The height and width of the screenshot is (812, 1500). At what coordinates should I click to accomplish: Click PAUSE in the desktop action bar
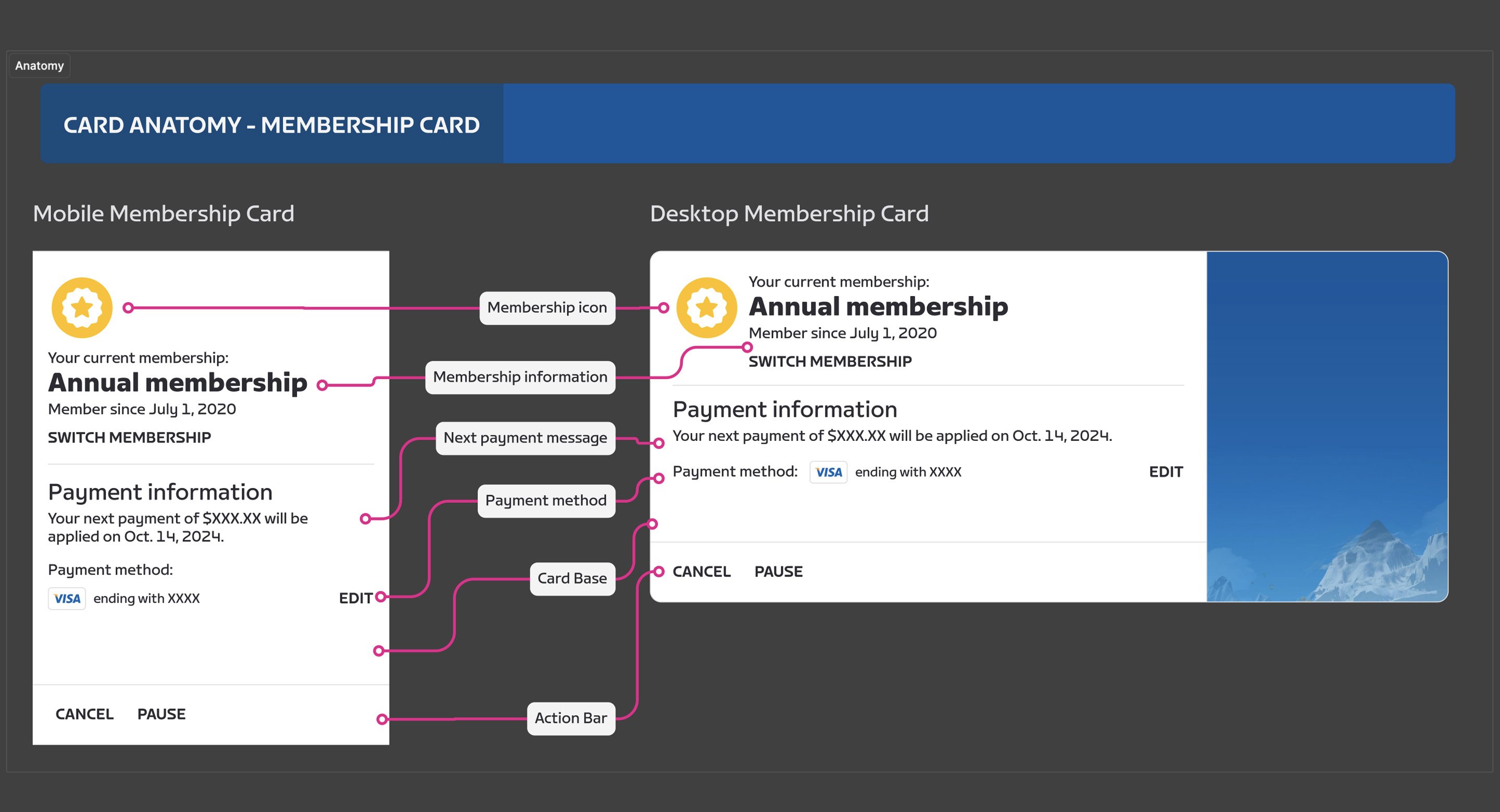point(778,572)
